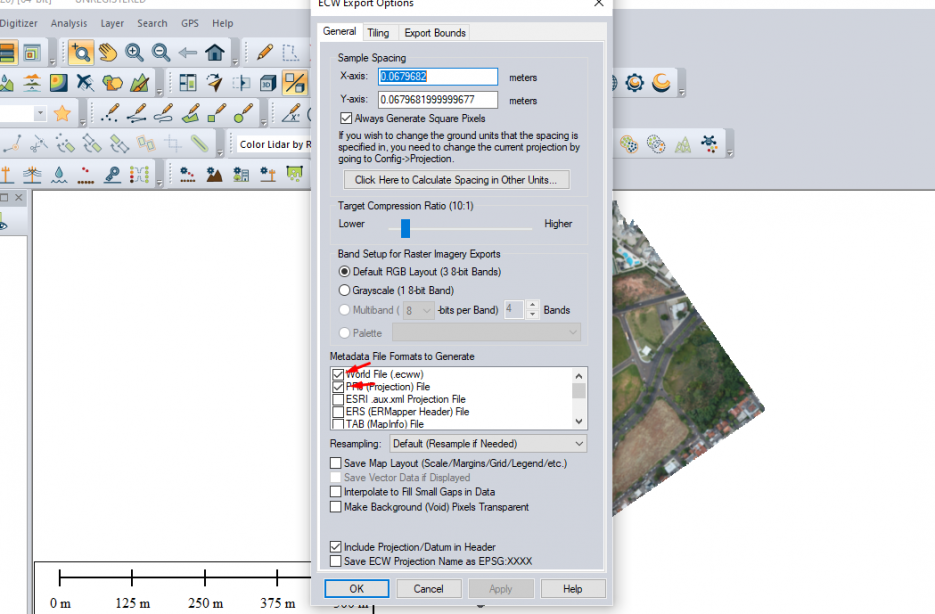The image size is (935, 614).
Task: Select the General tab
Action: tap(339, 32)
